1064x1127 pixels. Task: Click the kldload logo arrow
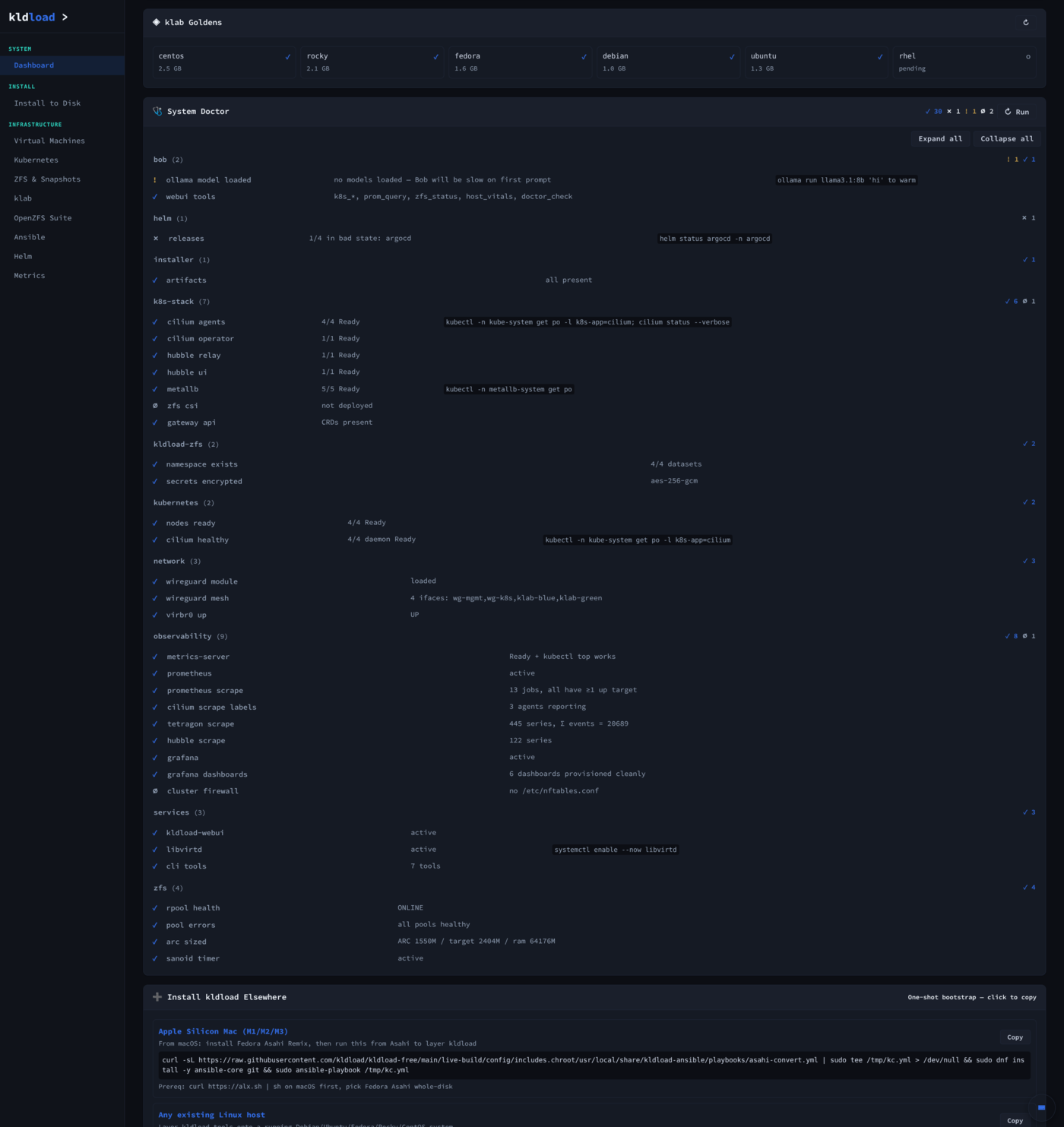65,17
